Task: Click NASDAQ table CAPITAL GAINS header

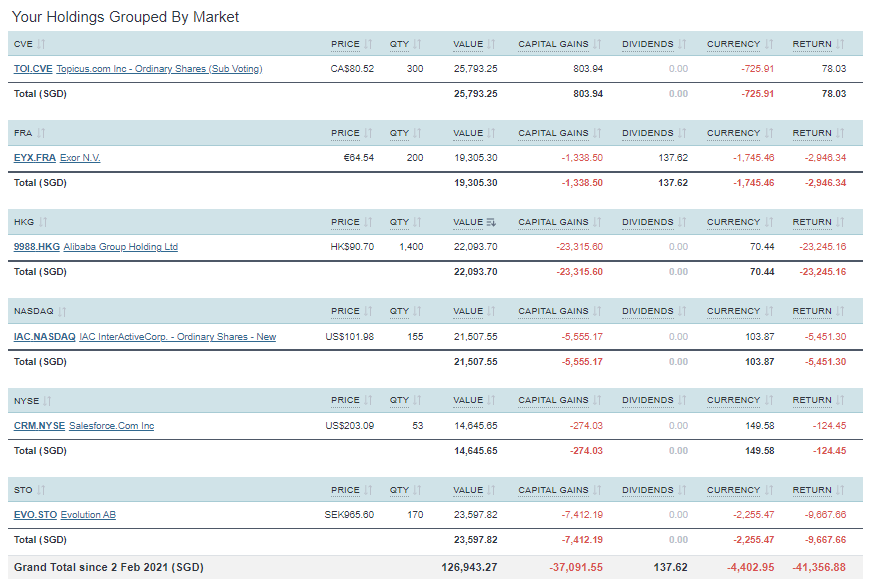Action: click(553, 311)
